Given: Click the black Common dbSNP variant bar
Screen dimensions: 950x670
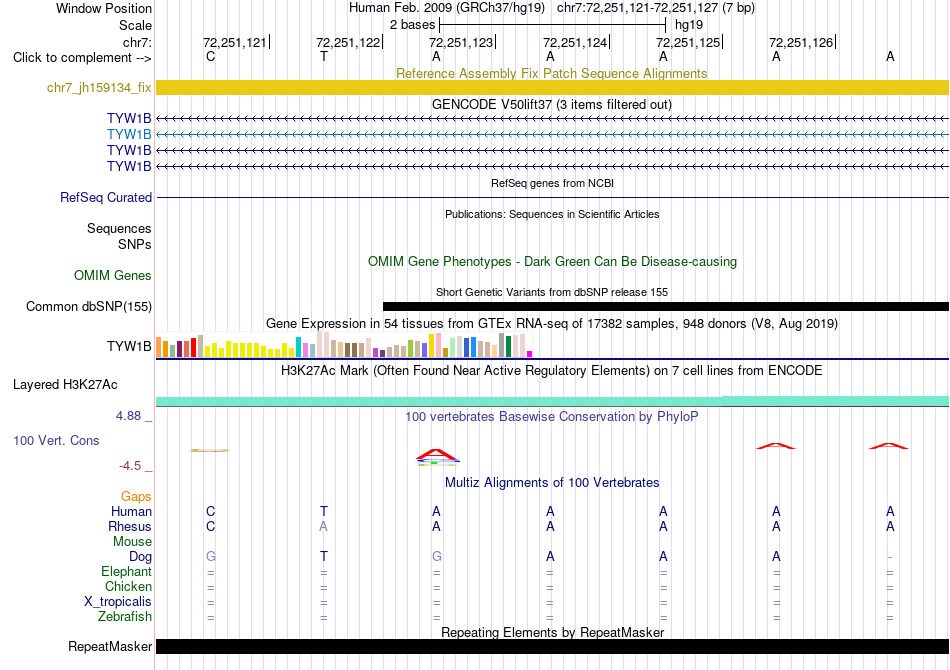Looking at the screenshot, I should pos(666,307).
